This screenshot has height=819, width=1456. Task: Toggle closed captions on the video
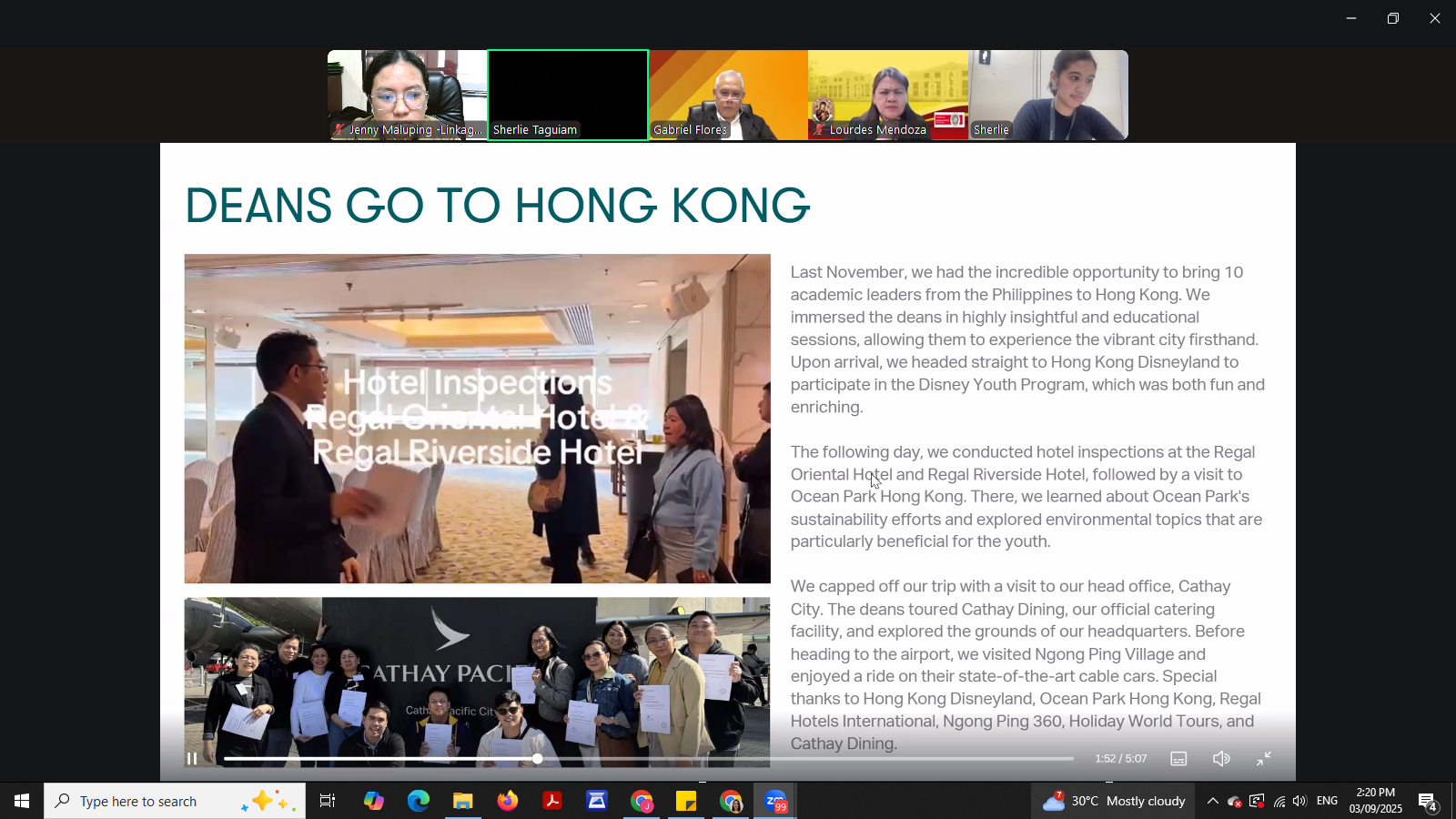[1178, 759]
